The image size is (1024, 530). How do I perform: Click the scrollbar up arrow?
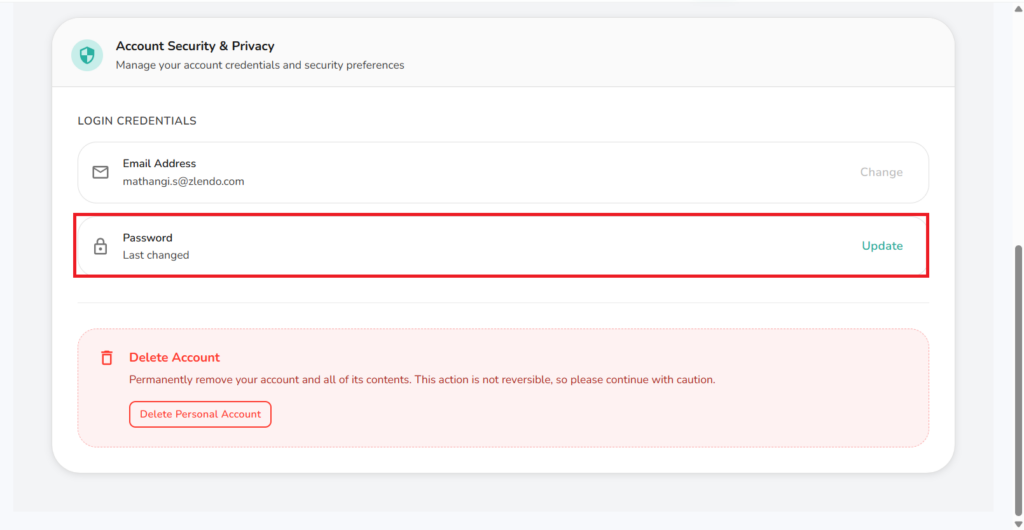pyautogui.click(x=1017, y=6)
